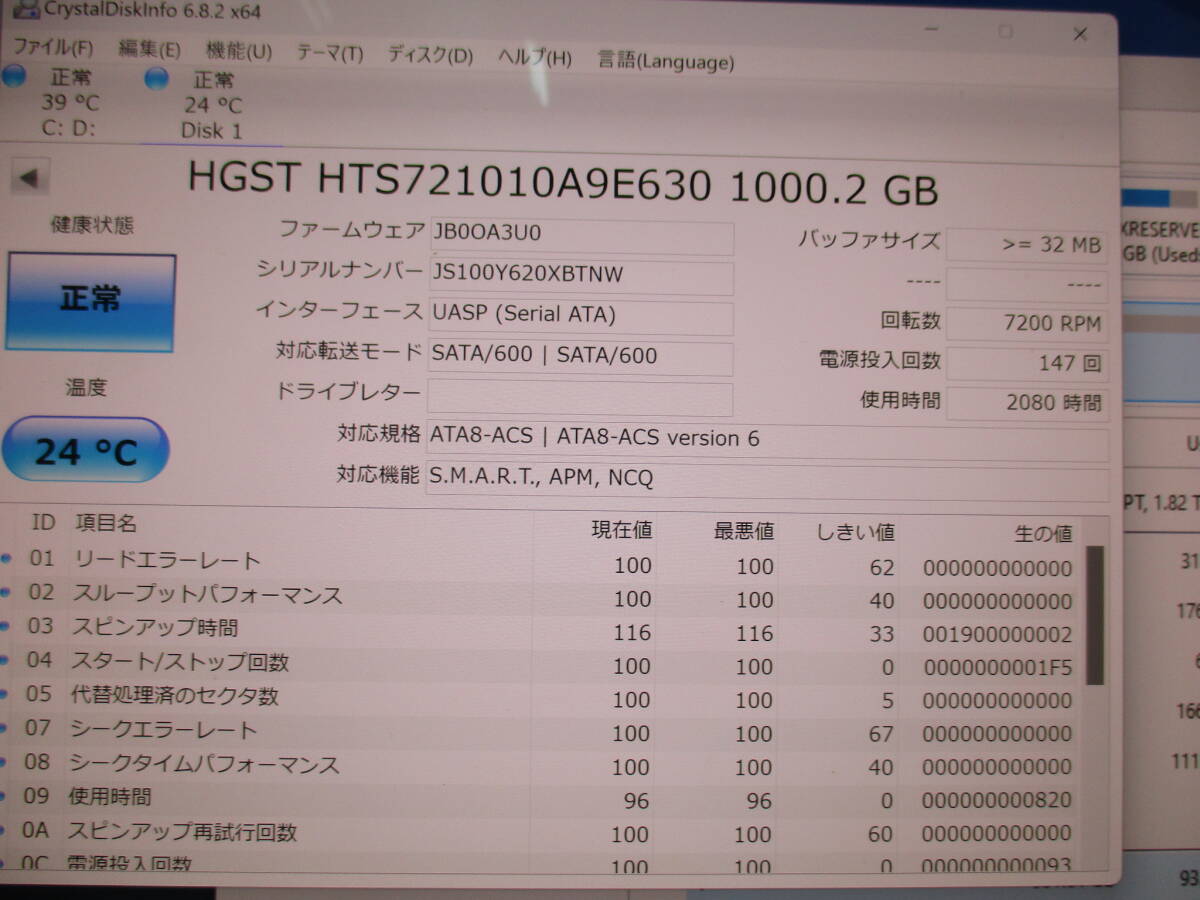The width and height of the screenshot is (1200, 900).
Task: Click the 生の値 column header
Action: tap(1043, 535)
